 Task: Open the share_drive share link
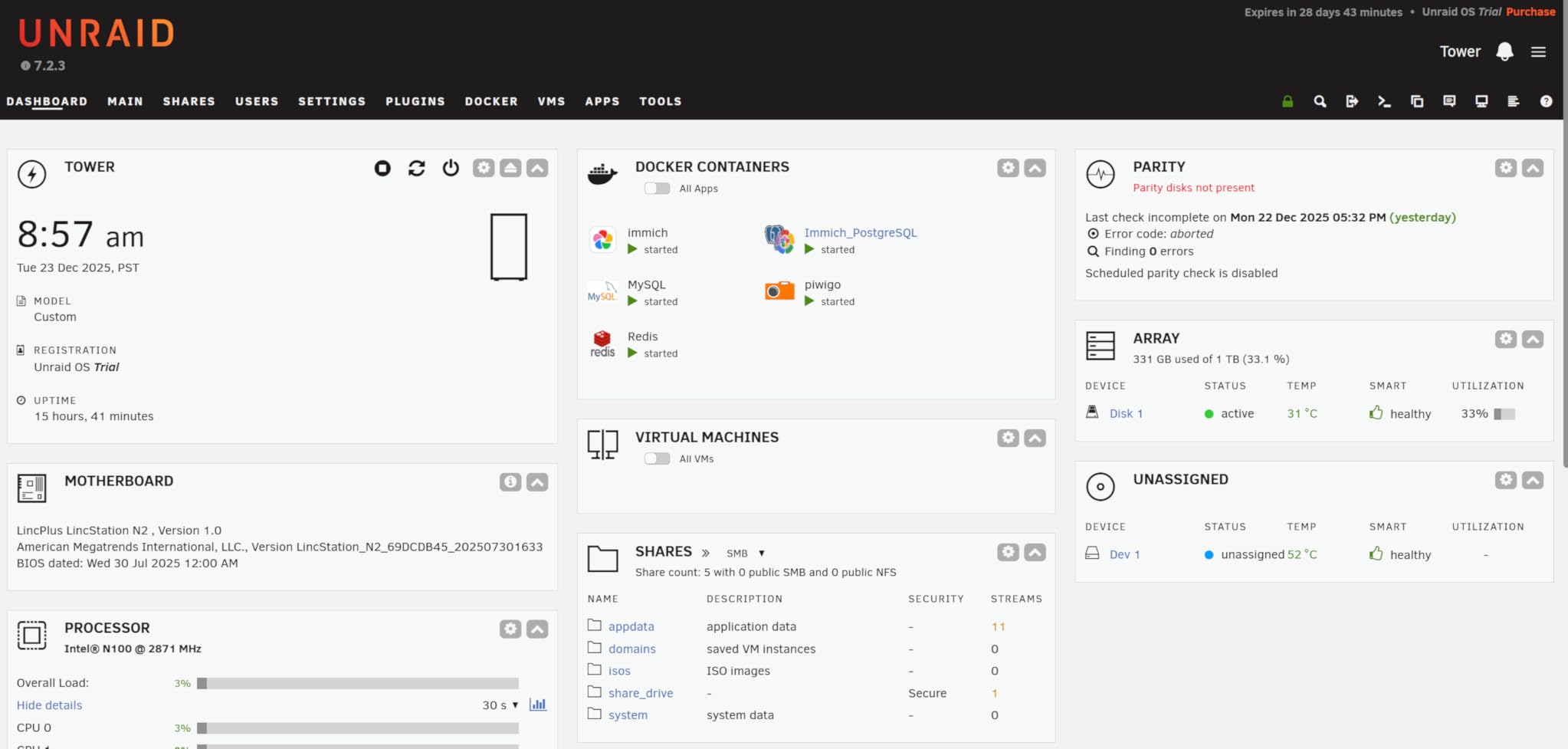coord(641,693)
